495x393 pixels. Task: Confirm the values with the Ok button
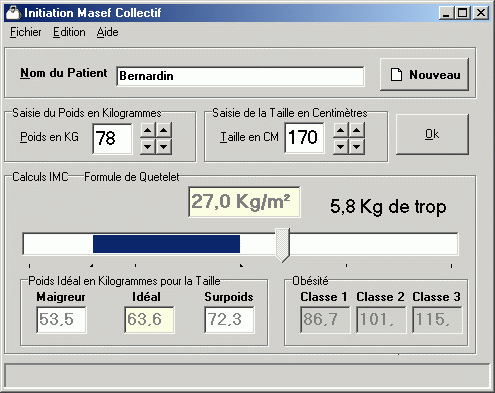[432, 134]
